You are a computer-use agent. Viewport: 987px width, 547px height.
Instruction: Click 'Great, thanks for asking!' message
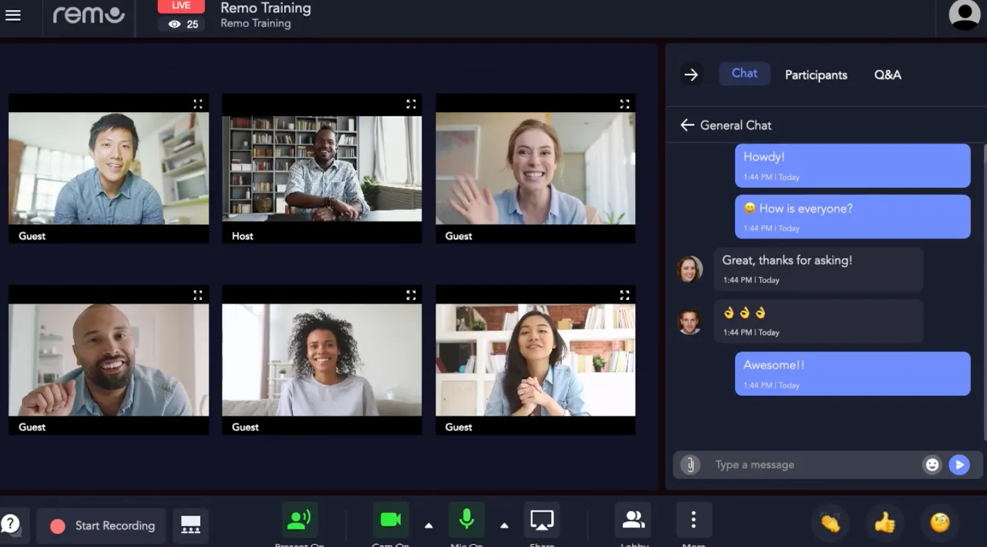pyautogui.click(x=818, y=269)
